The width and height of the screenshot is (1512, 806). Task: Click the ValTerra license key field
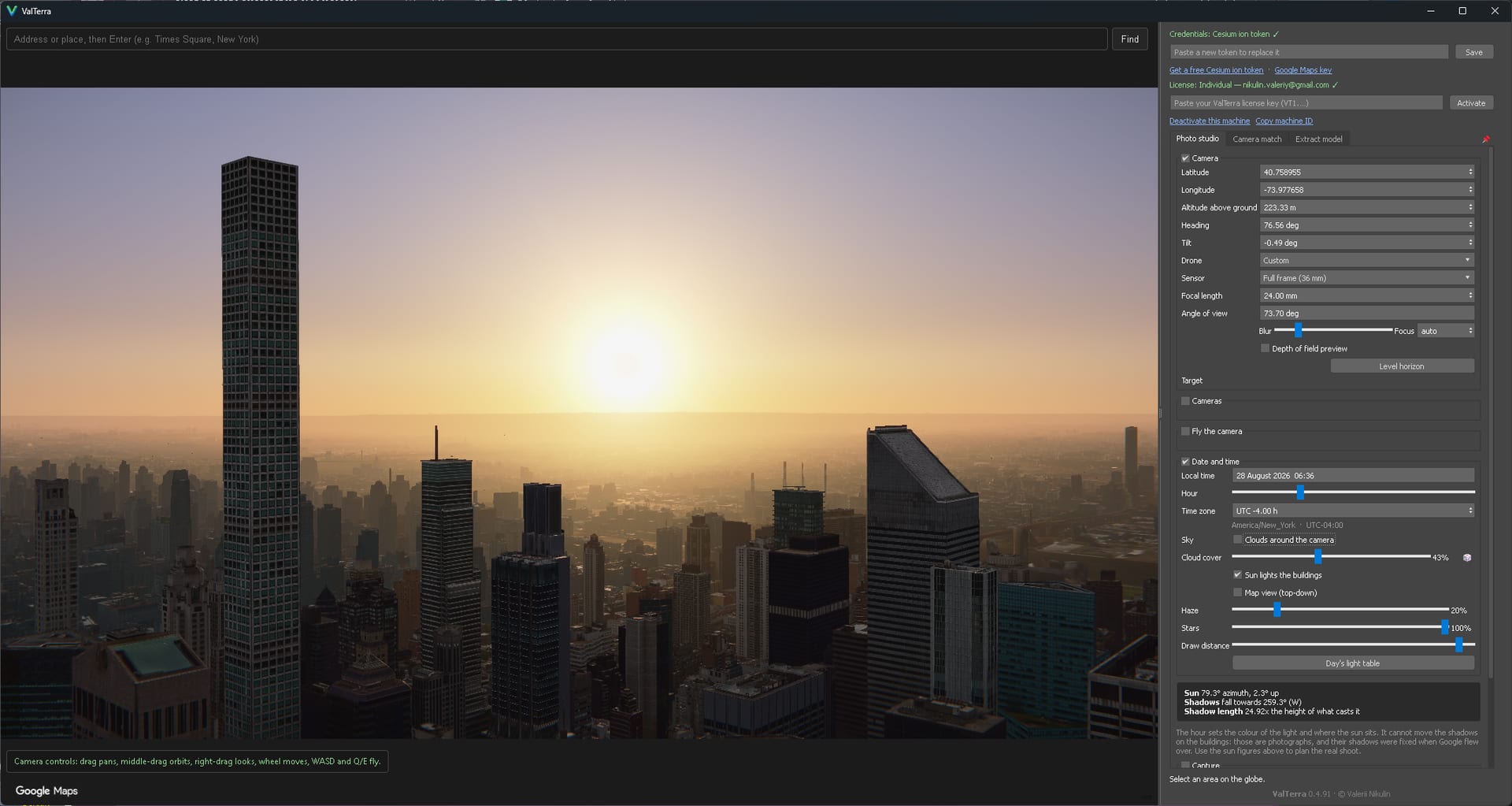click(x=1306, y=103)
